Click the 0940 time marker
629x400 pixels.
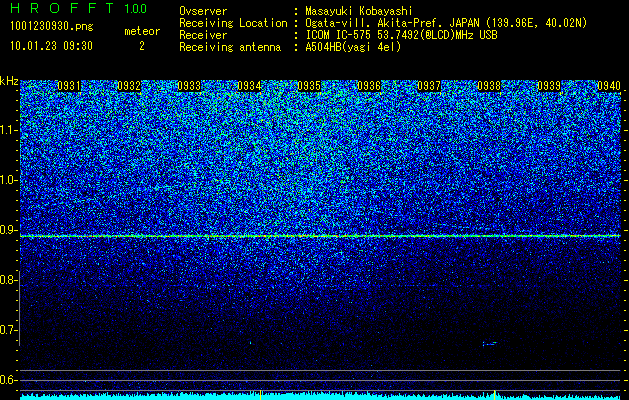609,86
